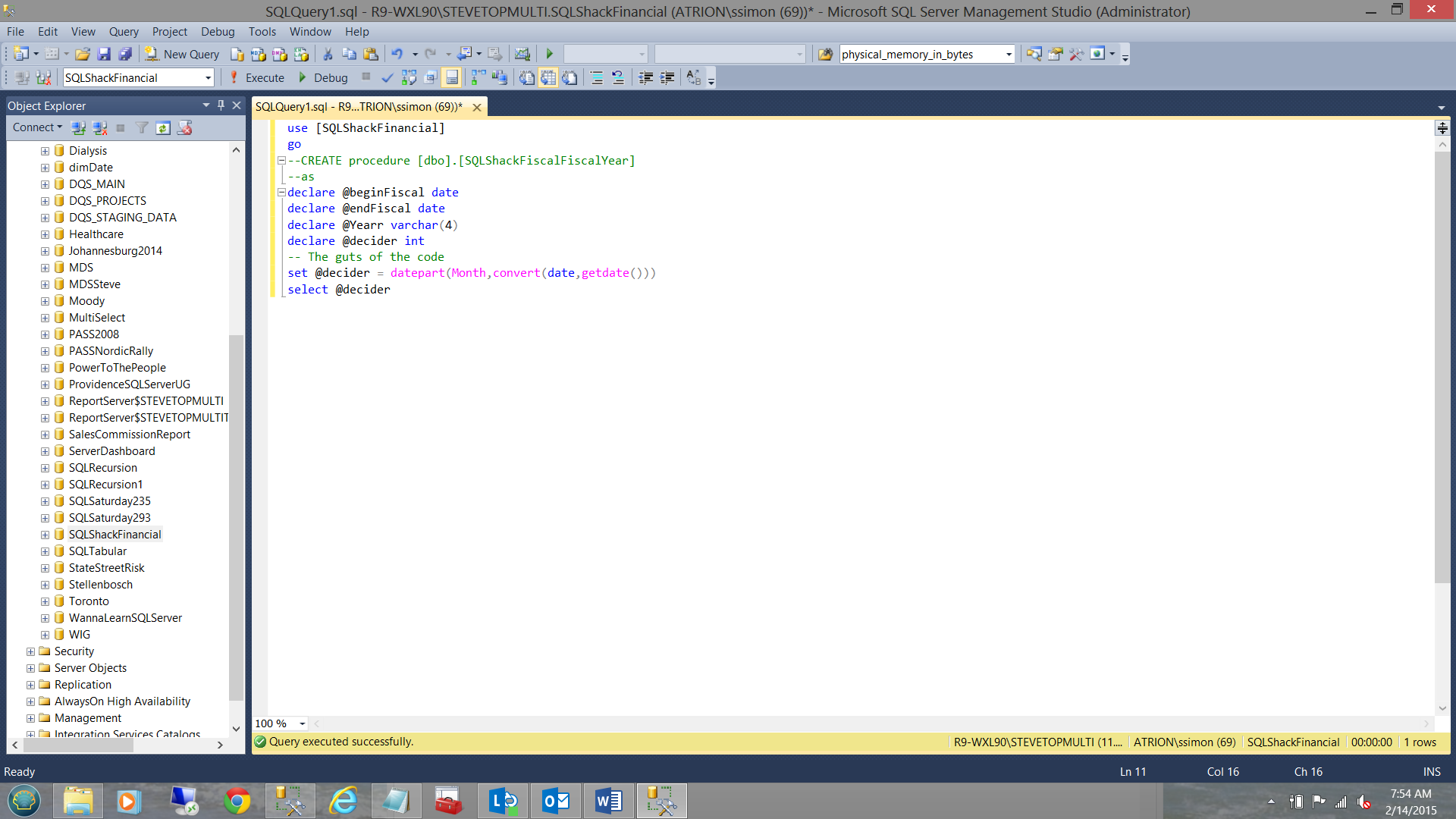The height and width of the screenshot is (819, 1456).
Task: Click Refresh icon in Object Explorer
Action: (163, 127)
